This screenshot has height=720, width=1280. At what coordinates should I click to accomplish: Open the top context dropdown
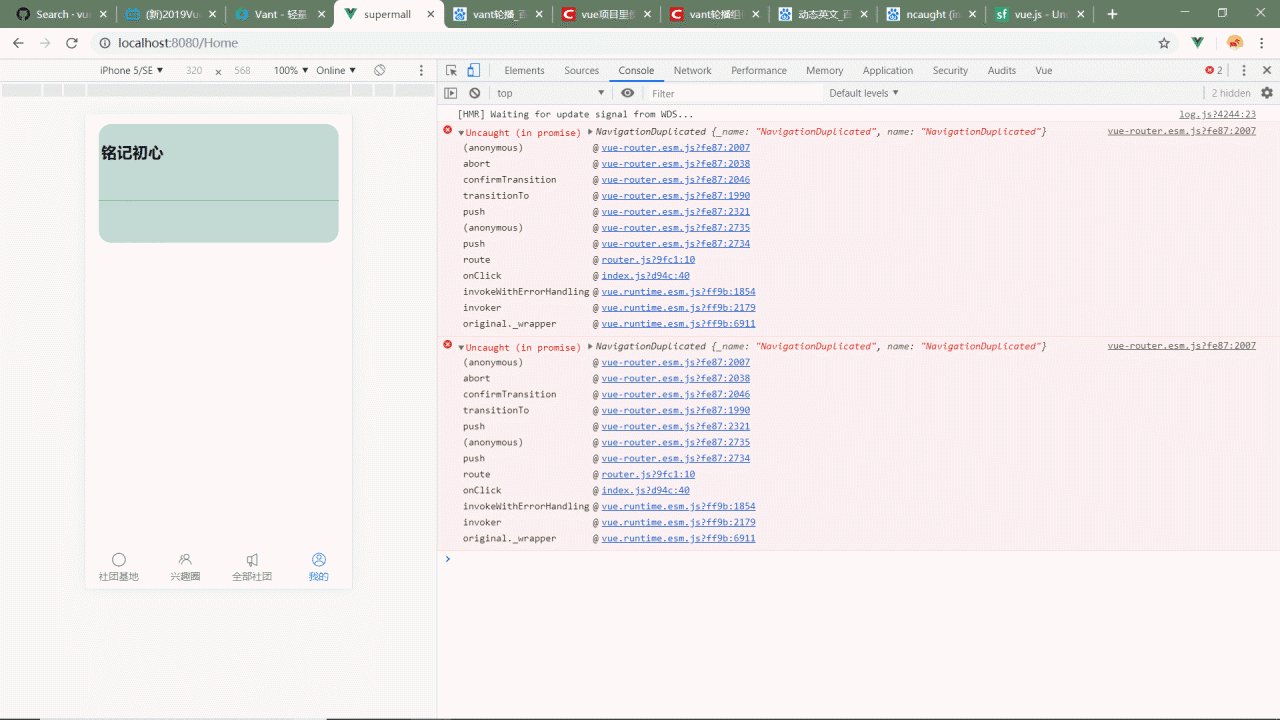(551, 93)
